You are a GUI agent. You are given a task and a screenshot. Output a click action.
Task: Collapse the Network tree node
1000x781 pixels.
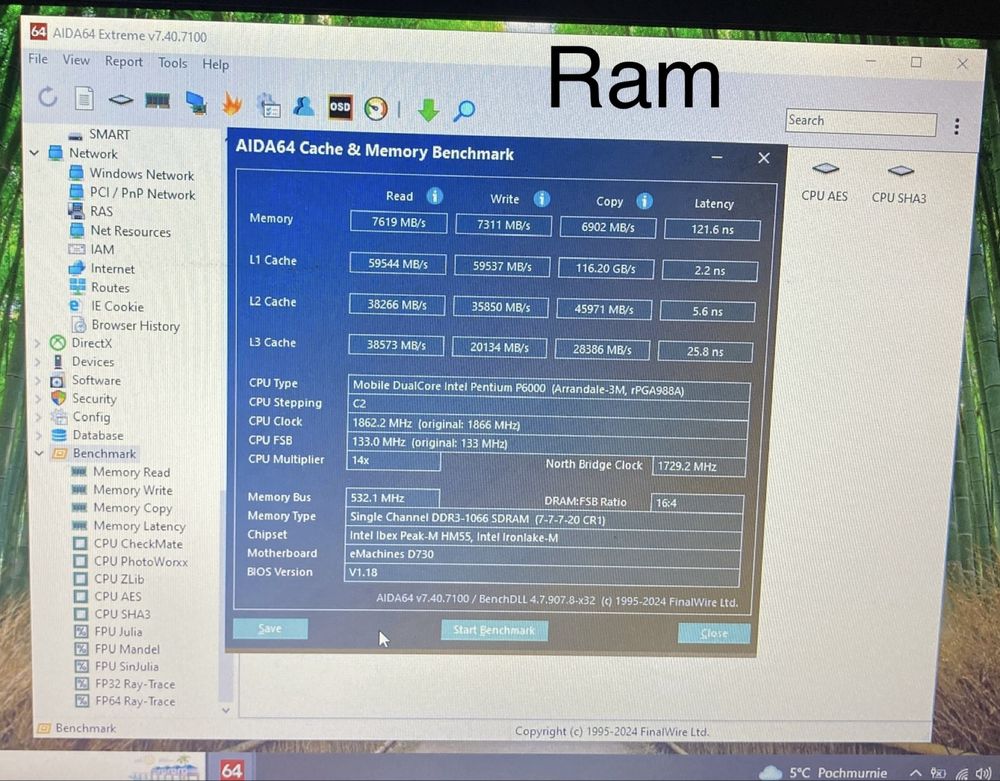[x=34, y=153]
